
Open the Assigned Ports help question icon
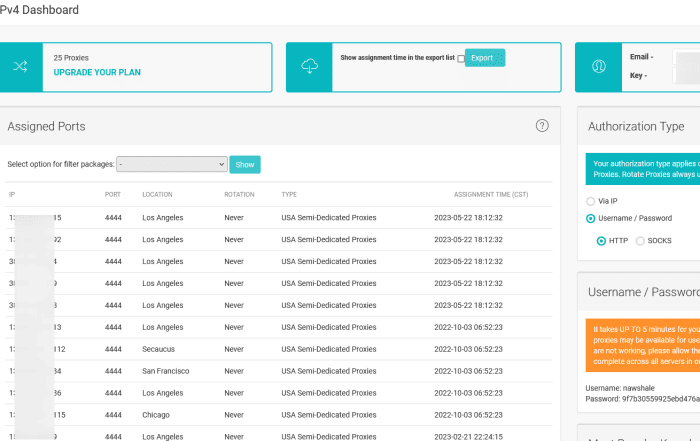(x=542, y=126)
